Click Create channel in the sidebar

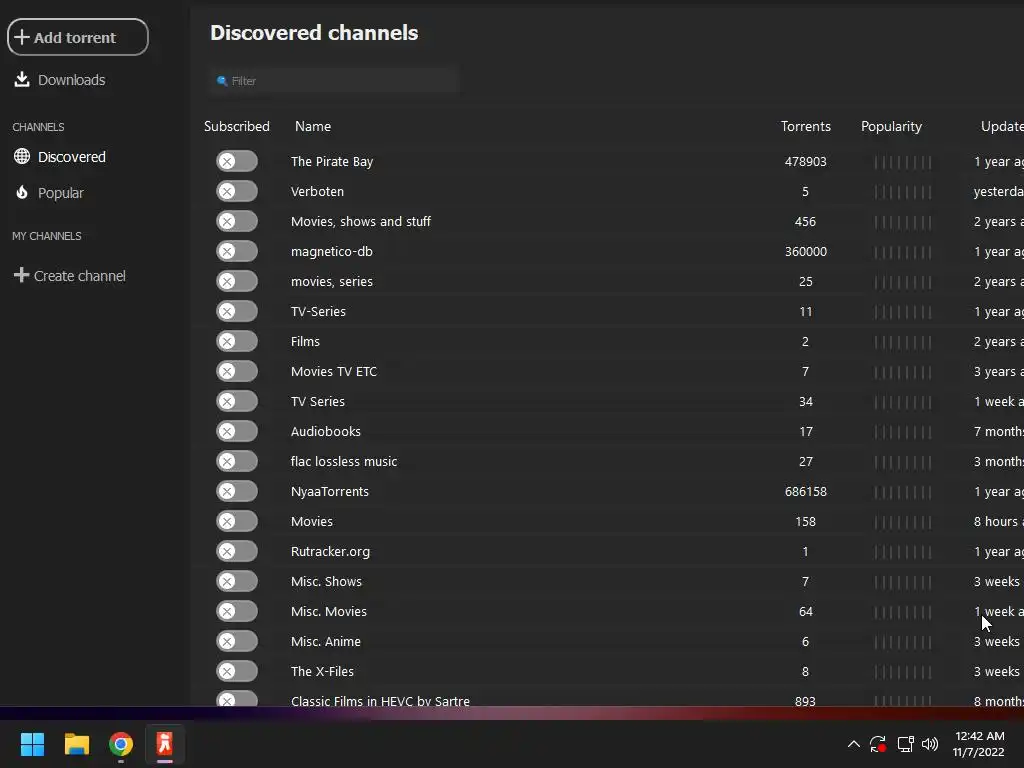(70, 276)
